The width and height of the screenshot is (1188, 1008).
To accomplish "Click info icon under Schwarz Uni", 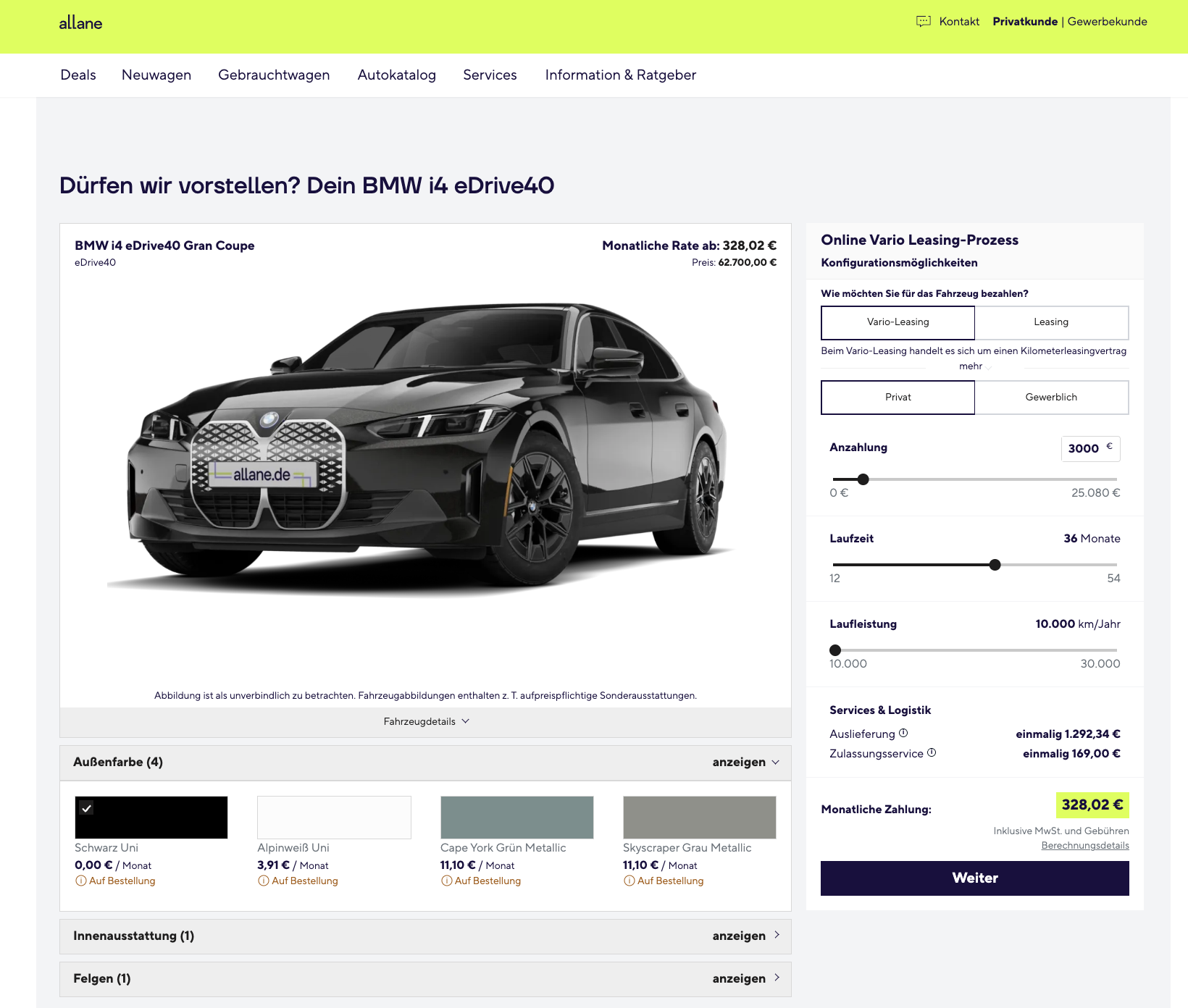I will [80, 881].
